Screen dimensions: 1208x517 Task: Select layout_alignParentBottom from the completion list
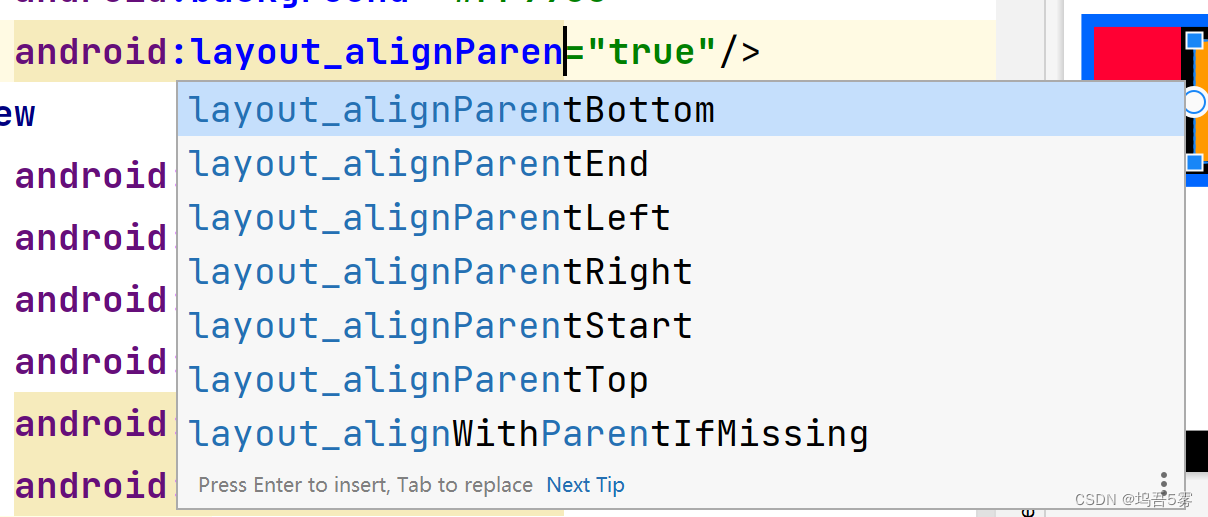452,110
